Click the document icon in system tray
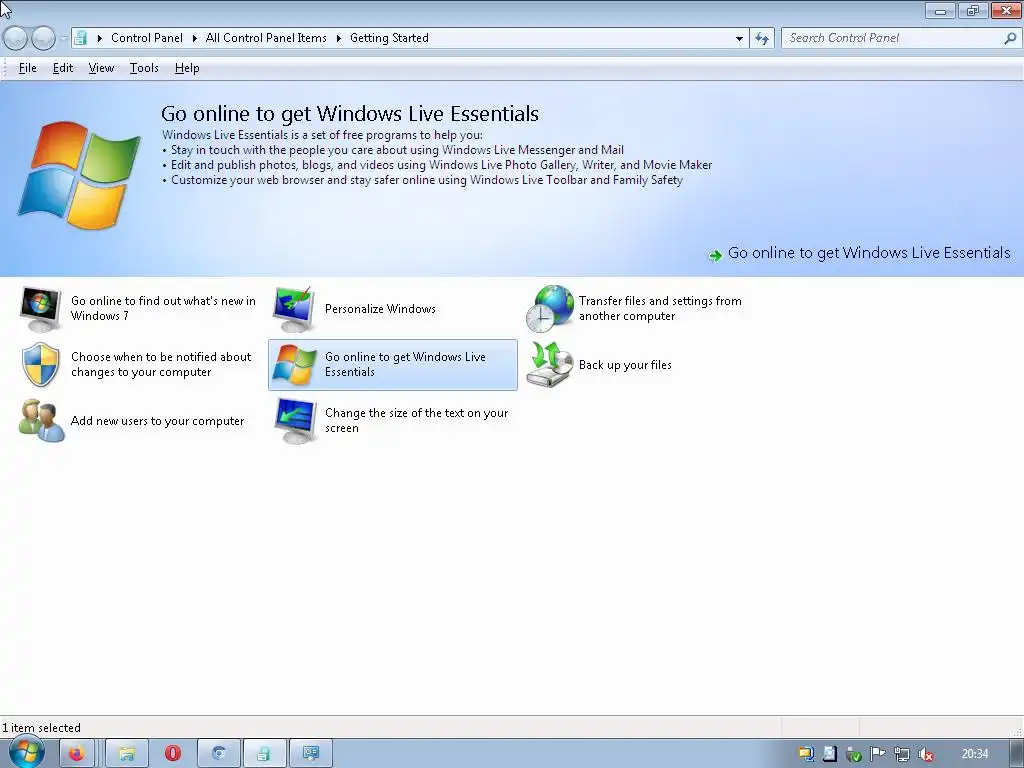 [x=829, y=754]
